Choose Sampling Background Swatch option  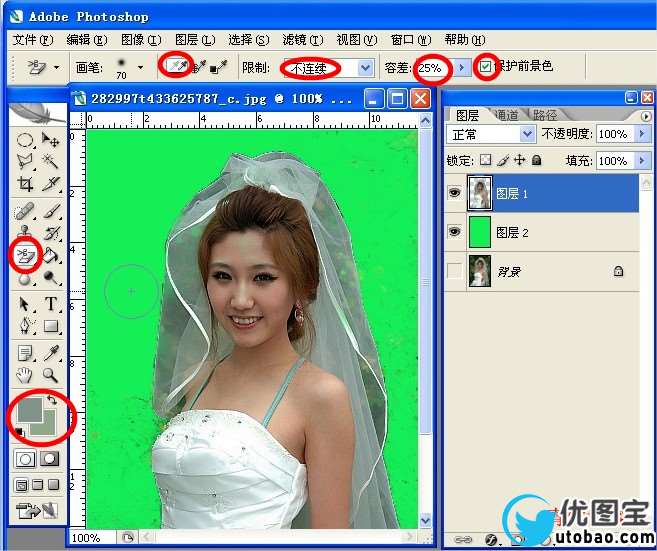point(218,67)
